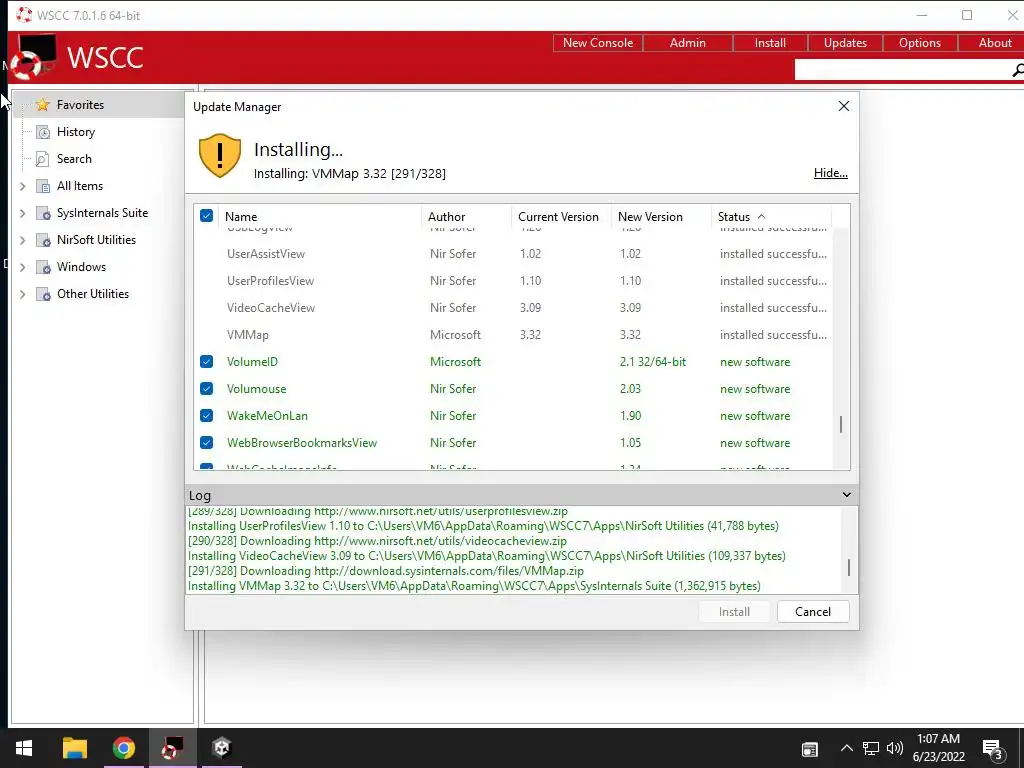The image size is (1024, 768).
Task: Uncheck the Volumouse checkbox
Action: [x=206, y=389]
